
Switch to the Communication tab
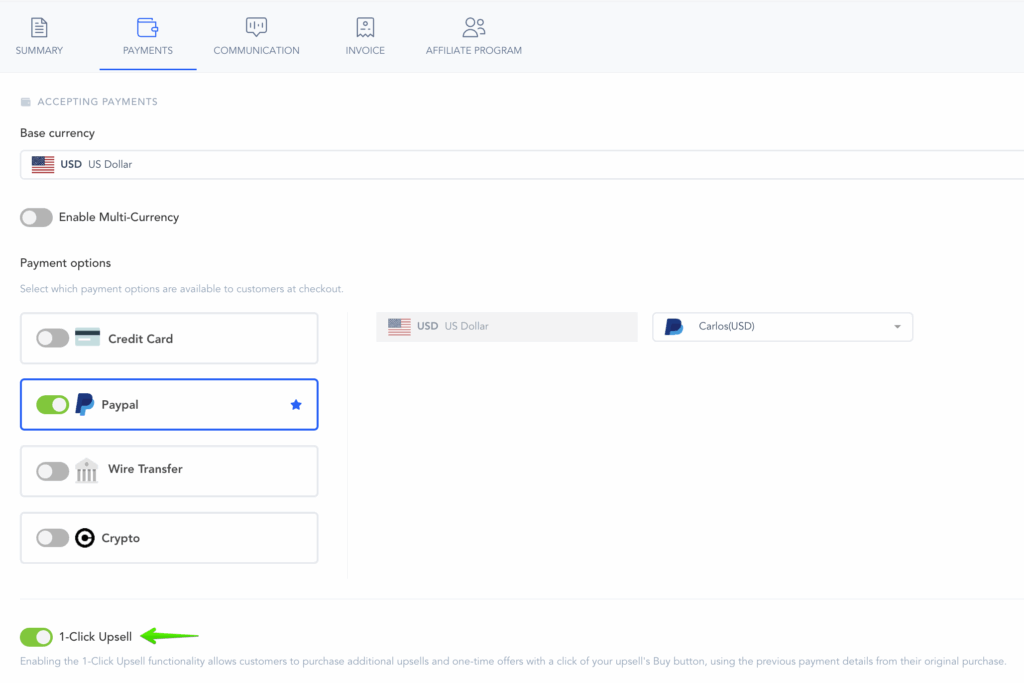pos(256,50)
